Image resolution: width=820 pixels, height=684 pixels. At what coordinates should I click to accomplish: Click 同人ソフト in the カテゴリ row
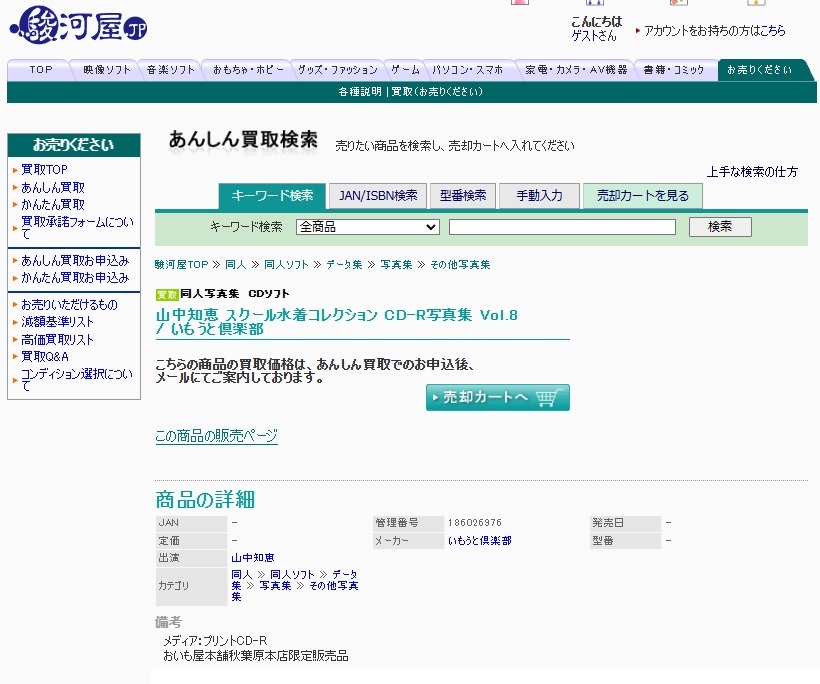point(292,575)
